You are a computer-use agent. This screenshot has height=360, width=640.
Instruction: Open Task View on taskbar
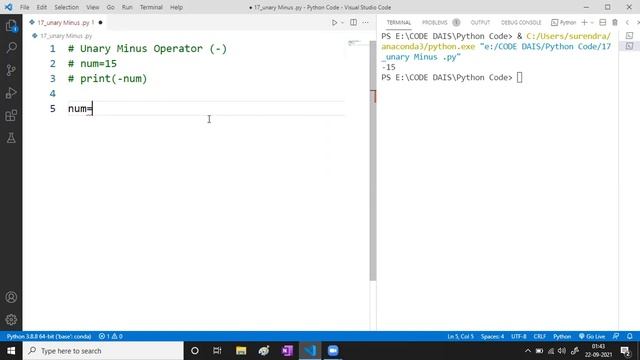[x=217, y=351]
